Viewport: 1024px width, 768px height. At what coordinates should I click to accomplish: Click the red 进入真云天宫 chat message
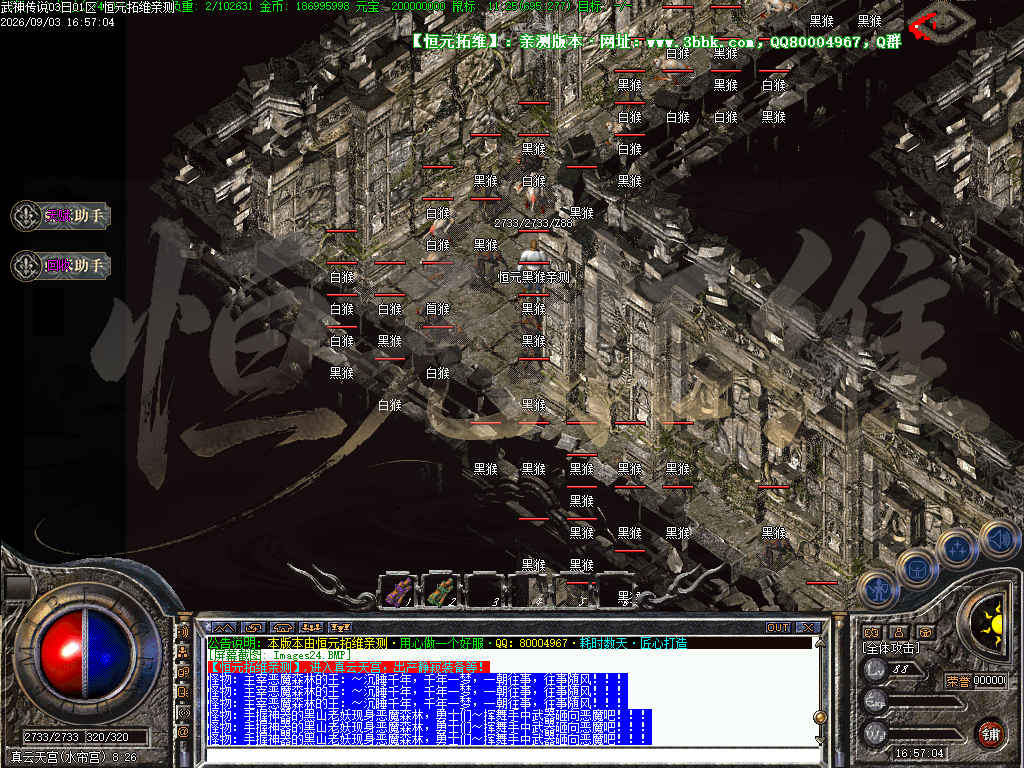(x=349, y=667)
